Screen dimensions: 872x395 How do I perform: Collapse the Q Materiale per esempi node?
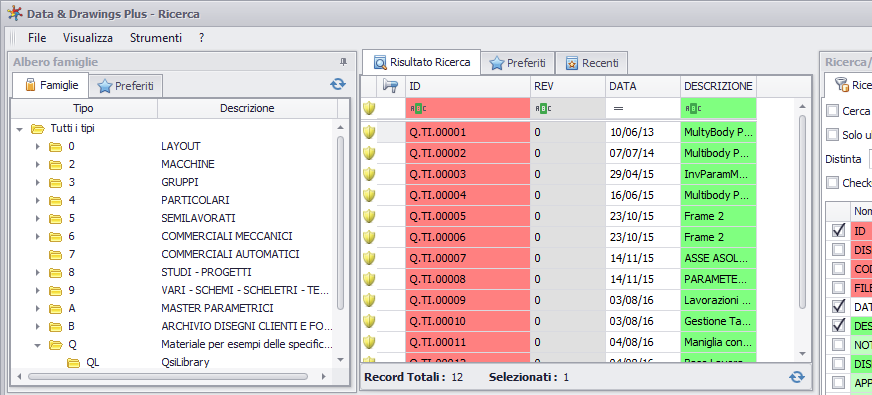click(38, 345)
